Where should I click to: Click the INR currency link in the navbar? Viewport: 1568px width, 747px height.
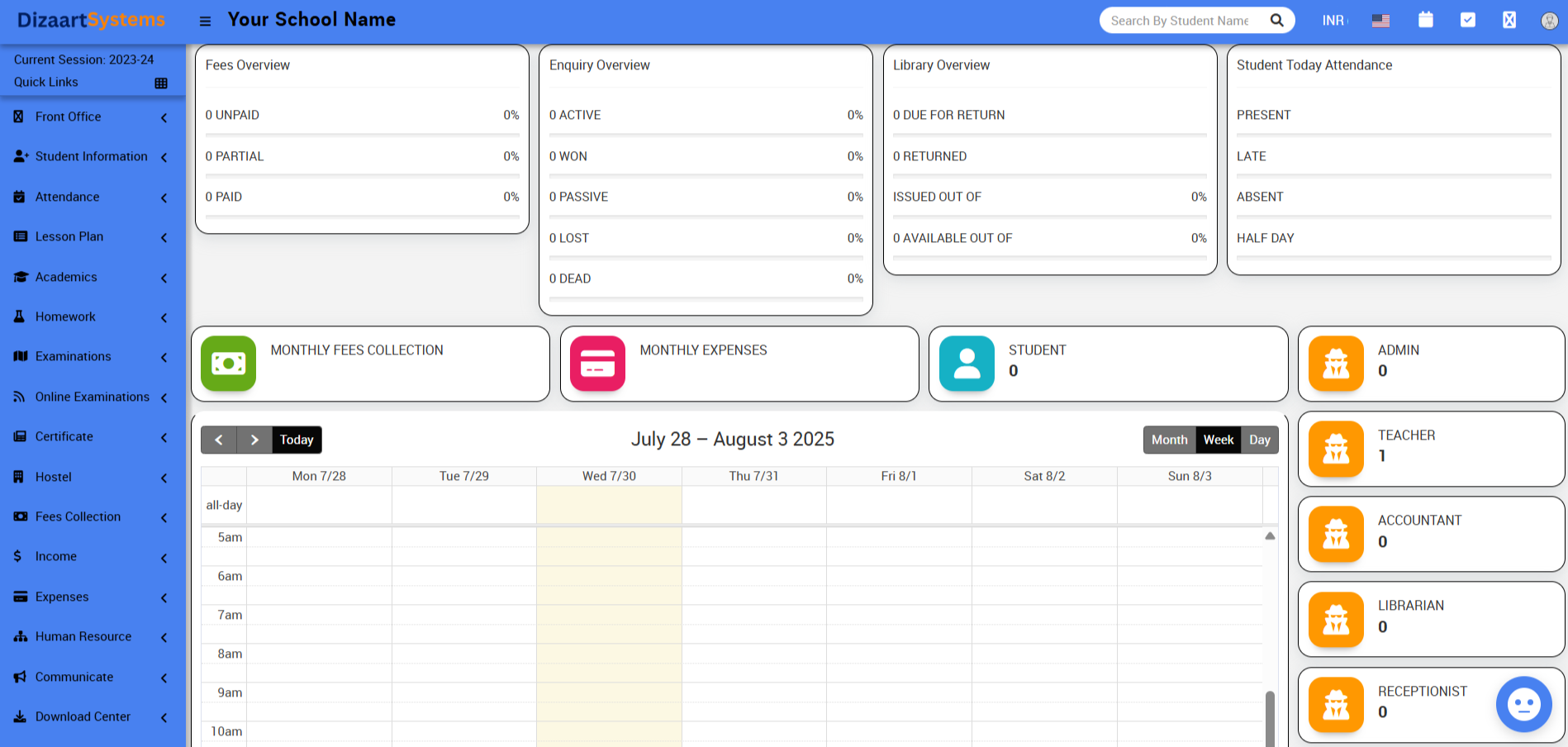click(1333, 21)
